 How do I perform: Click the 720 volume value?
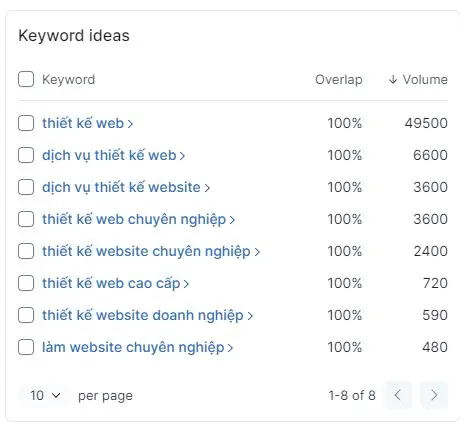[435, 283]
